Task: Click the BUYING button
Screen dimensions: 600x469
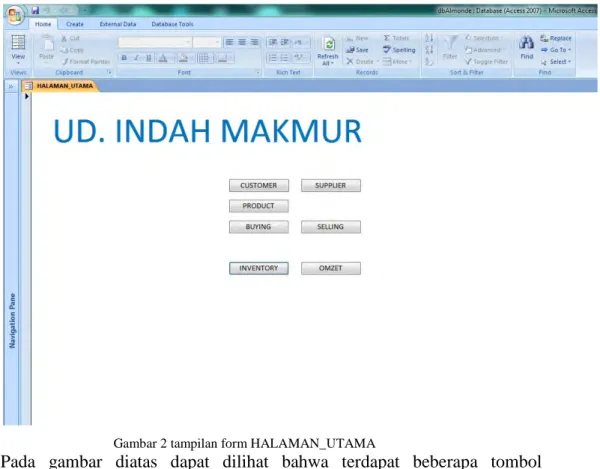Action: (x=259, y=227)
